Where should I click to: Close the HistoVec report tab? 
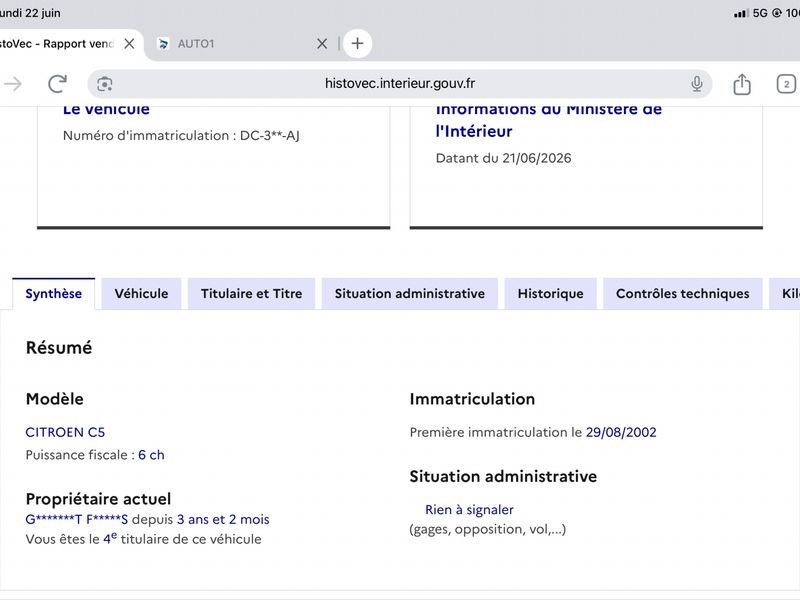click(x=130, y=44)
